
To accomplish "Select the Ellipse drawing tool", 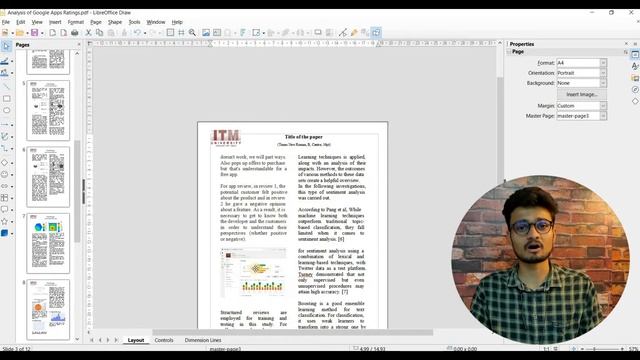I will coord(7,110).
